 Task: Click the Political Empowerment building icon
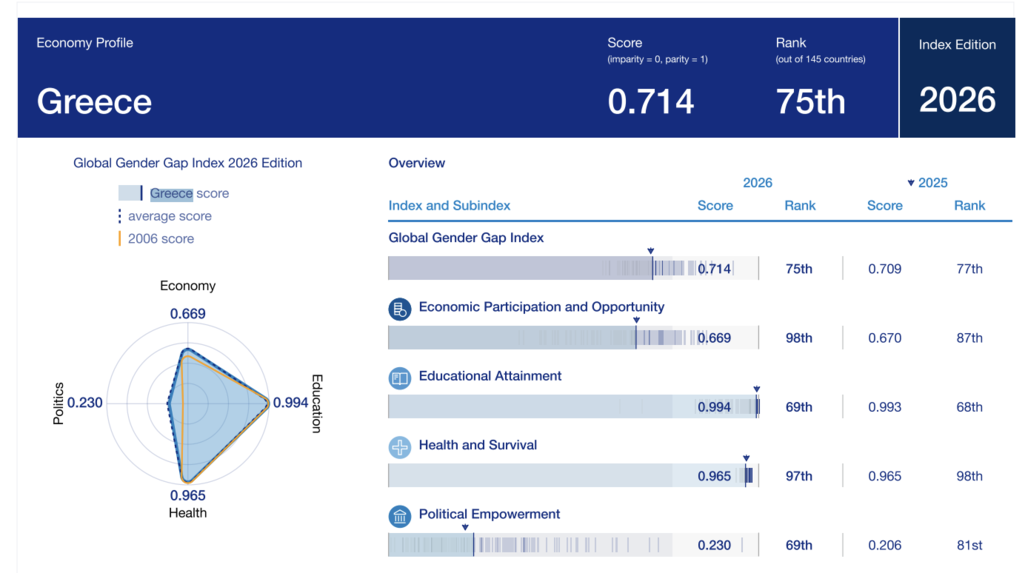click(400, 517)
